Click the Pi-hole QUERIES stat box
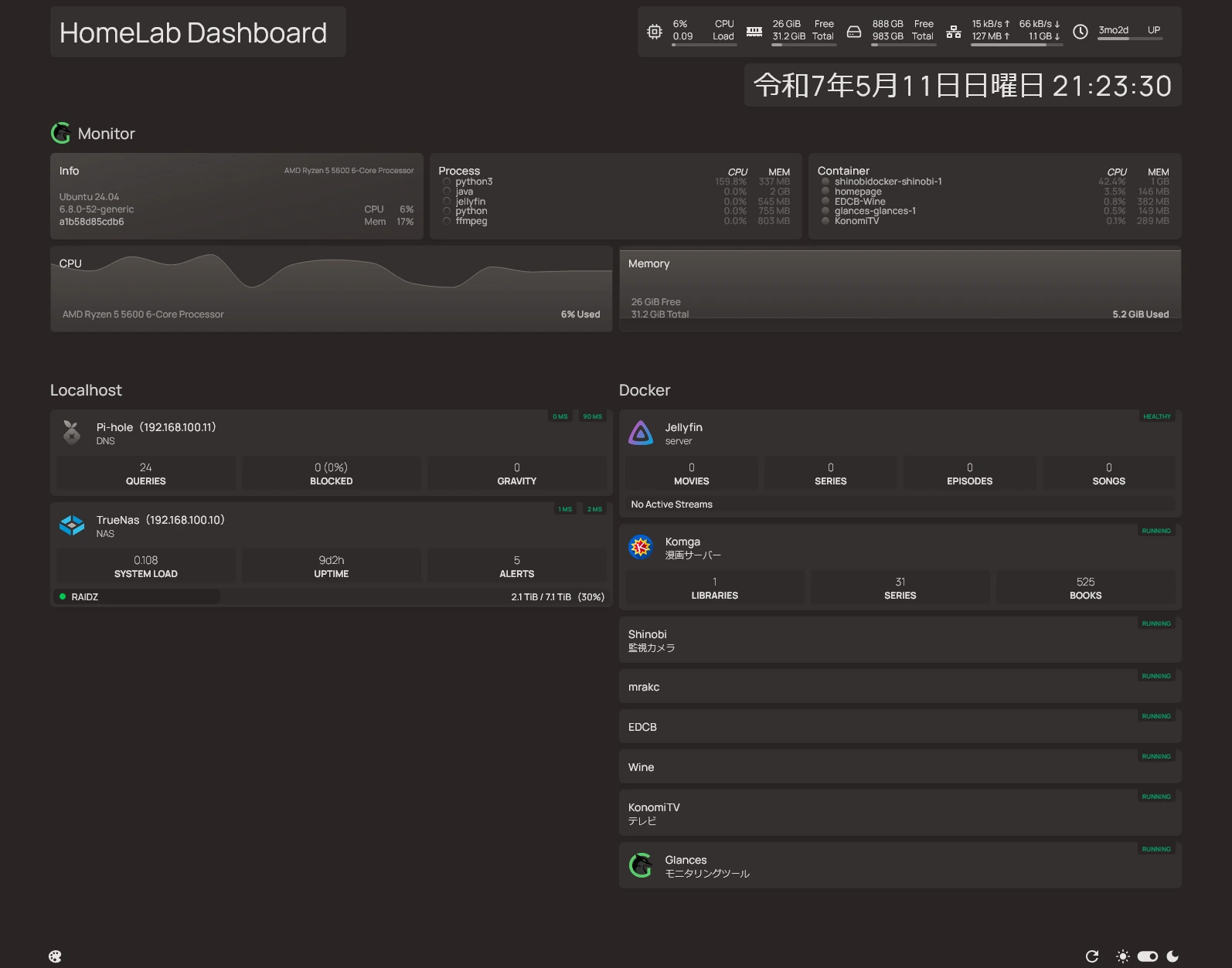1232x968 pixels. (146, 474)
